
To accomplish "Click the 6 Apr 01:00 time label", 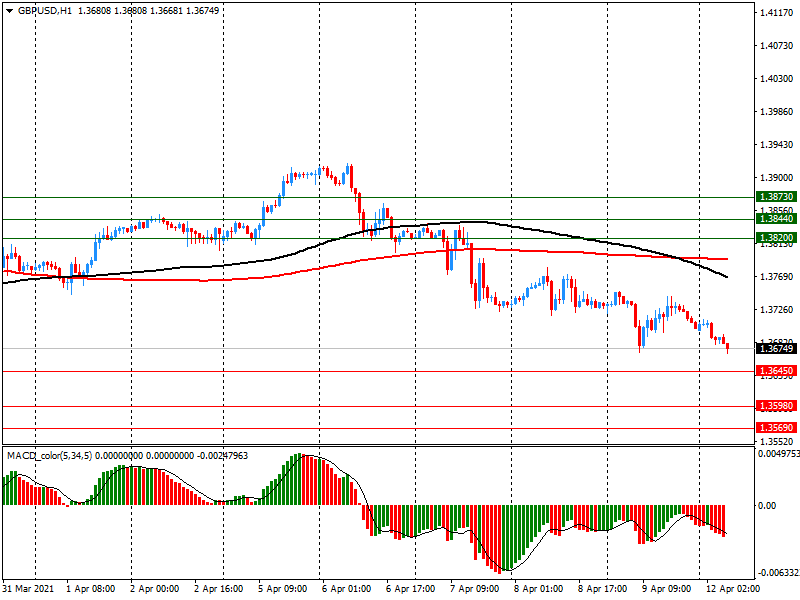I will pyautogui.click(x=346, y=589).
